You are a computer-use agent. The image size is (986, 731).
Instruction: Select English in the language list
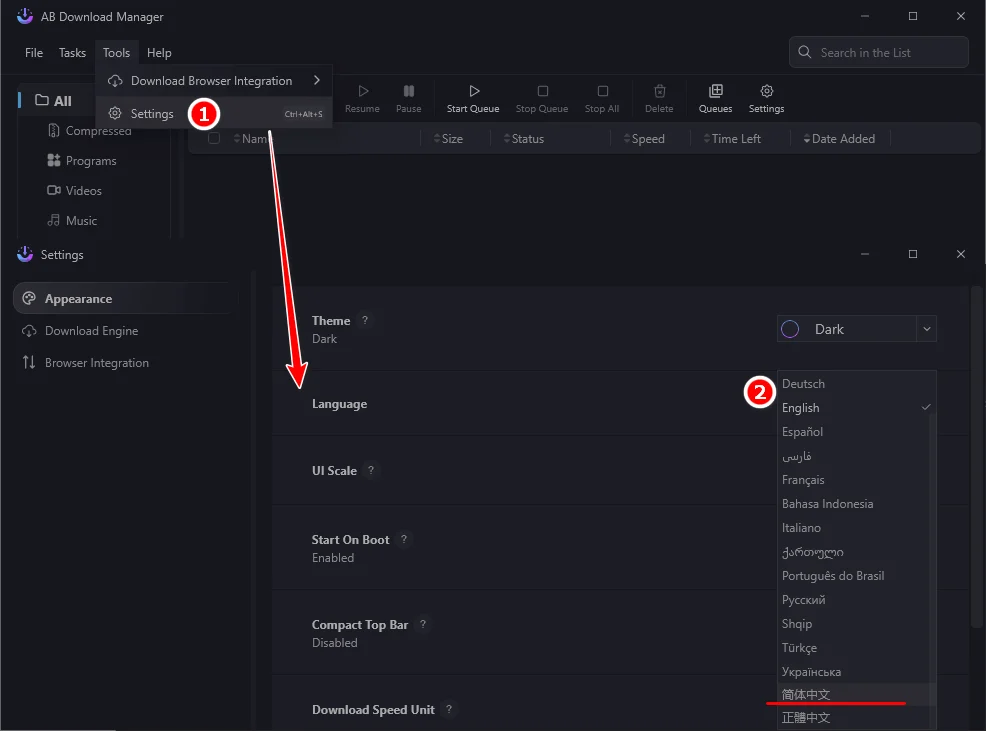[855, 408]
